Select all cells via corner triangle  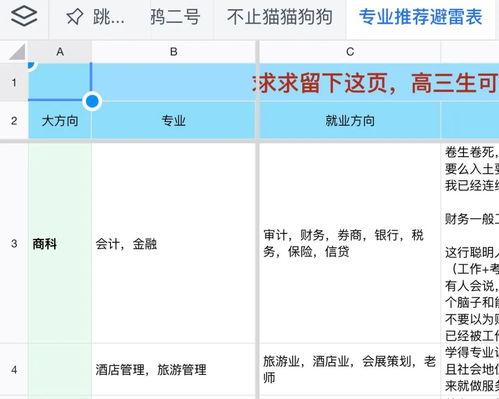click(x=17, y=52)
